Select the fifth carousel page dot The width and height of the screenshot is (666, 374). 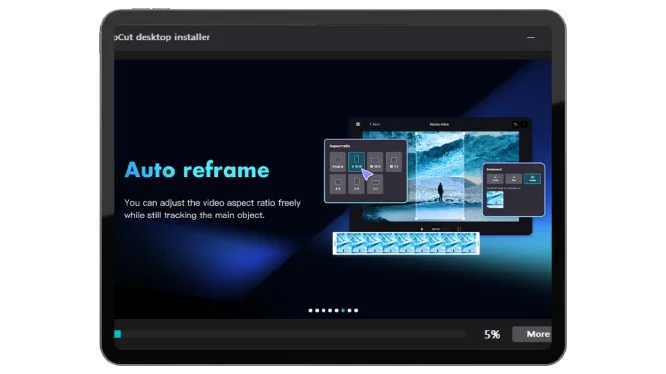click(x=336, y=310)
